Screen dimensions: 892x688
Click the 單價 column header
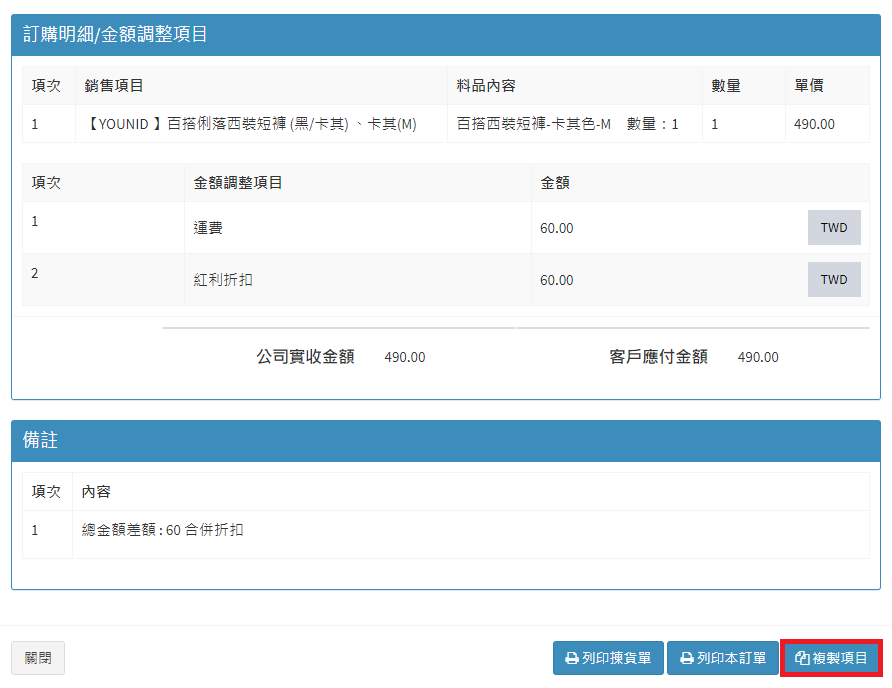click(809, 86)
